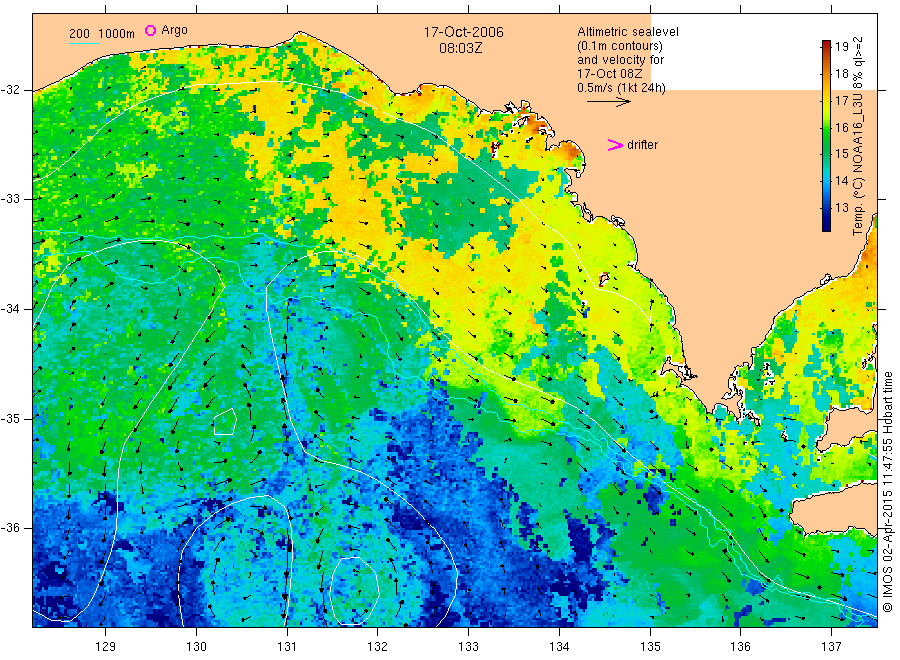Viewport: 900px width, 660px height.
Task: Click the longitude label 136
Action: point(740,647)
